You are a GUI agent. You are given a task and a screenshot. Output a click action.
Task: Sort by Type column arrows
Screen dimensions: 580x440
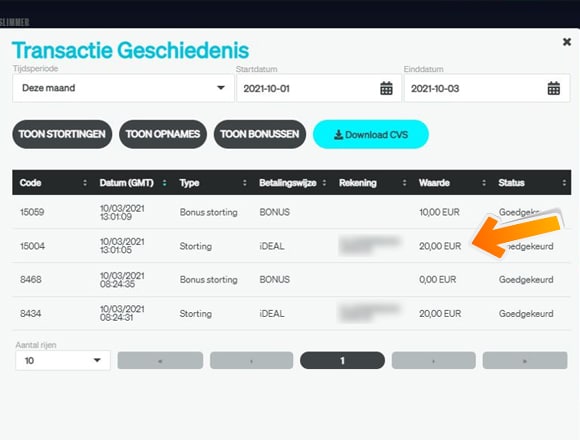pyautogui.click(x=245, y=183)
